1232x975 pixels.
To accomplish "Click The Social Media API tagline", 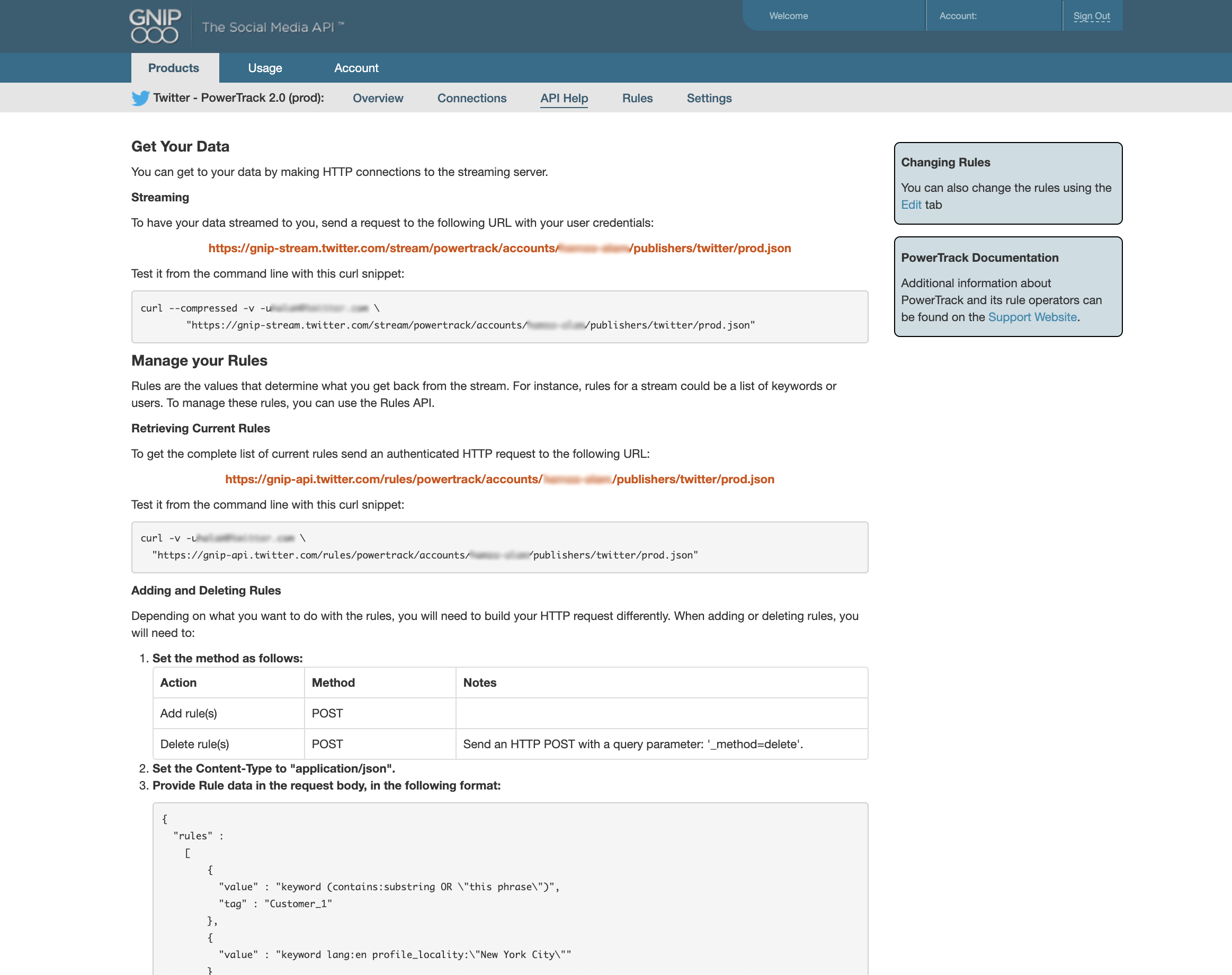I will click(273, 28).
